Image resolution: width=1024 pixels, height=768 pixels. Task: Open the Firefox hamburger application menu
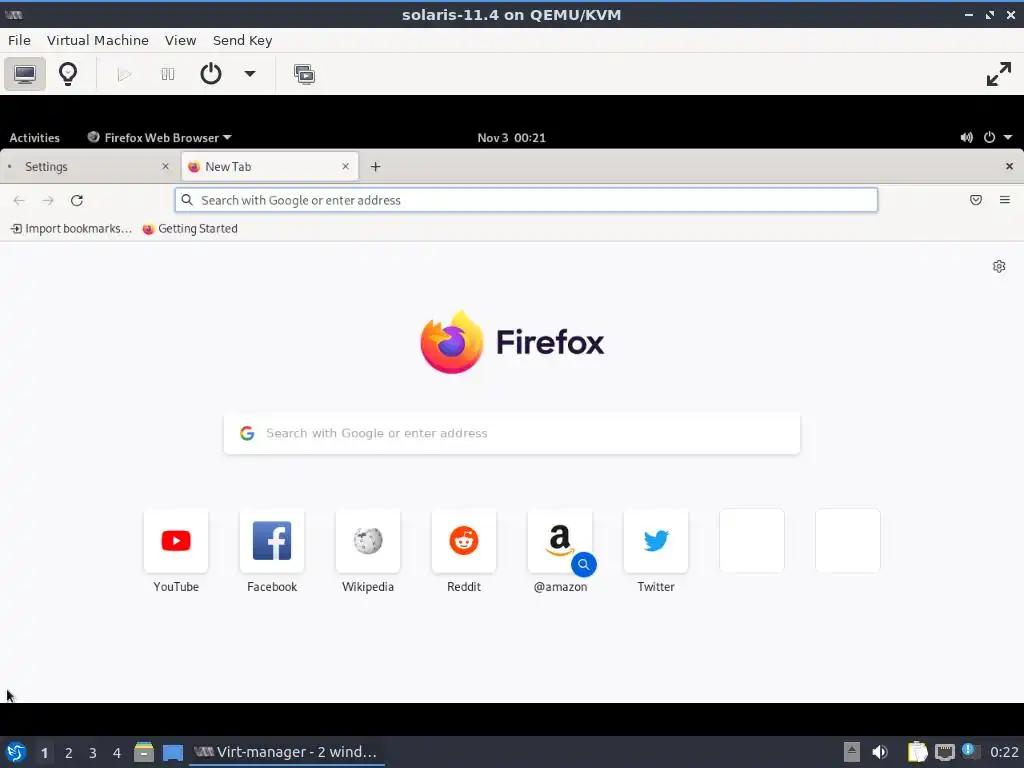(x=1004, y=200)
